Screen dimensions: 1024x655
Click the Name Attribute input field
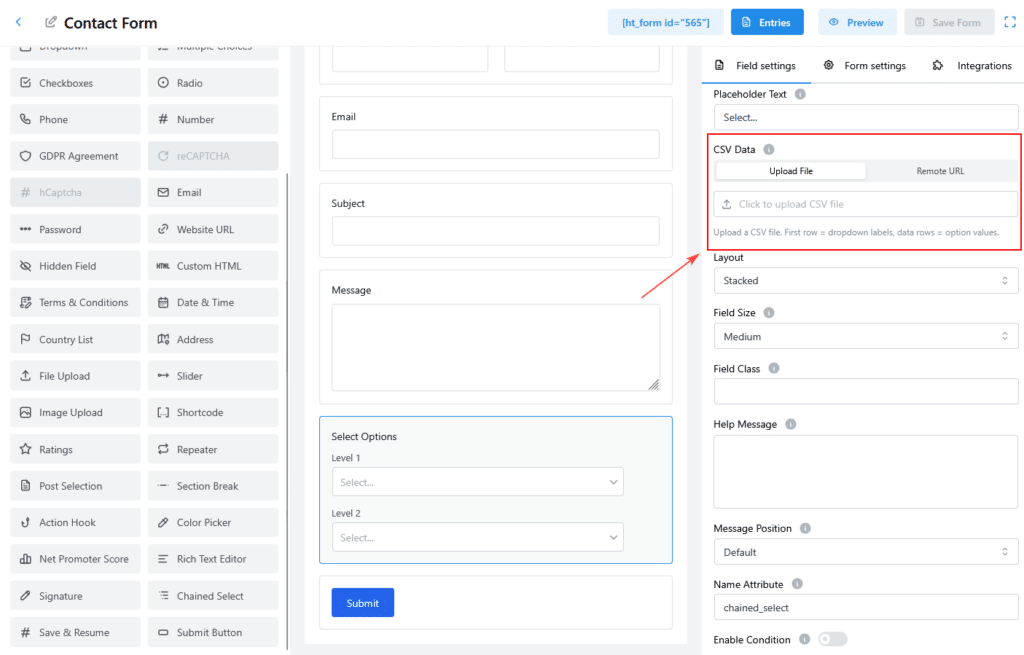[865, 607]
